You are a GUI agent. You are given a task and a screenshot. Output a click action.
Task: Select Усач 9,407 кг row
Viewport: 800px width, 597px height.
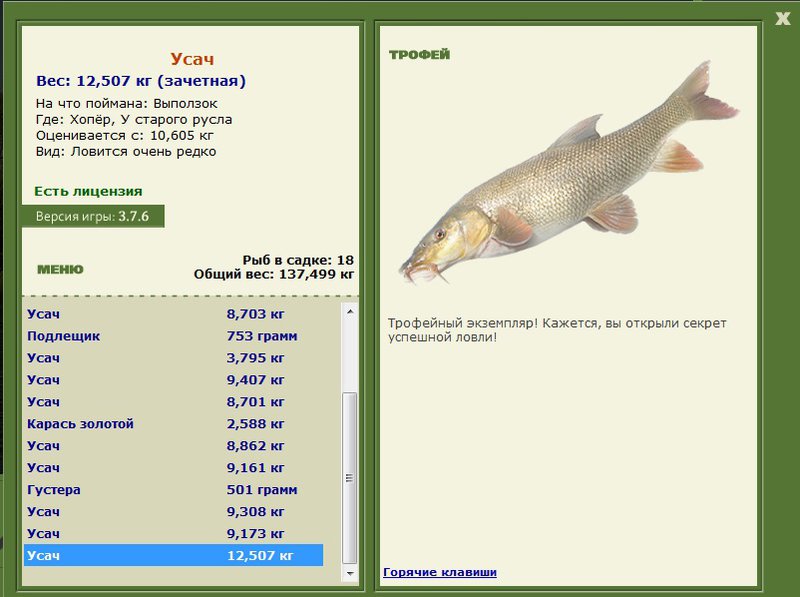click(x=173, y=380)
